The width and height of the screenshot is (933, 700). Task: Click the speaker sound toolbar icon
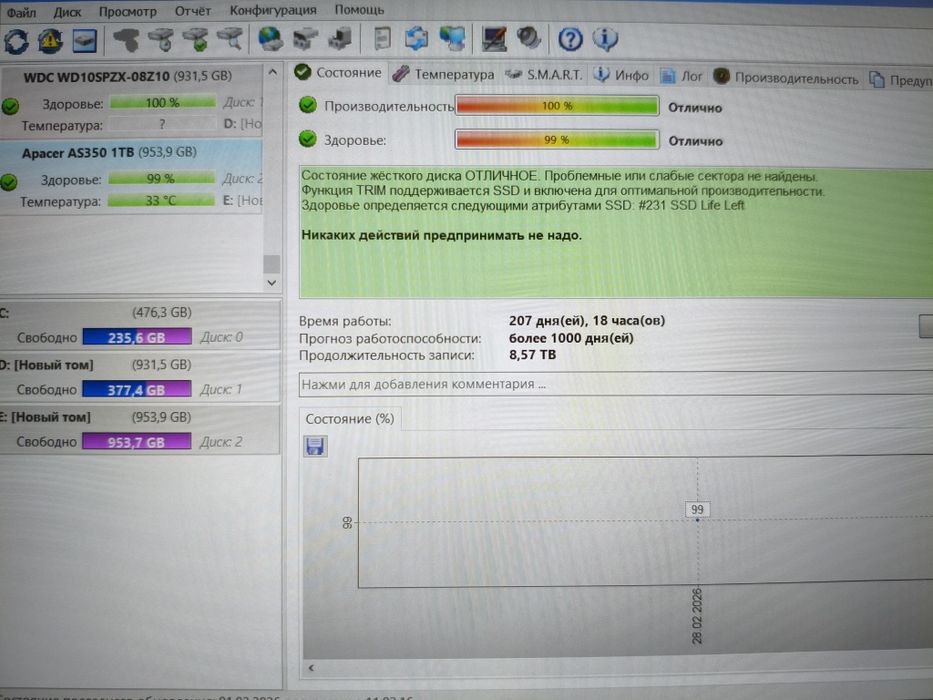click(528, 39)
